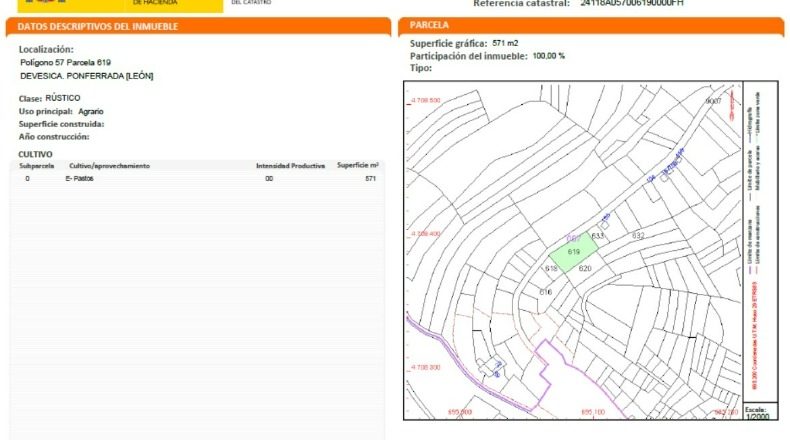The image size is (790, 440).
Task: Select the Uso principal label
Action: coord(46,111)
